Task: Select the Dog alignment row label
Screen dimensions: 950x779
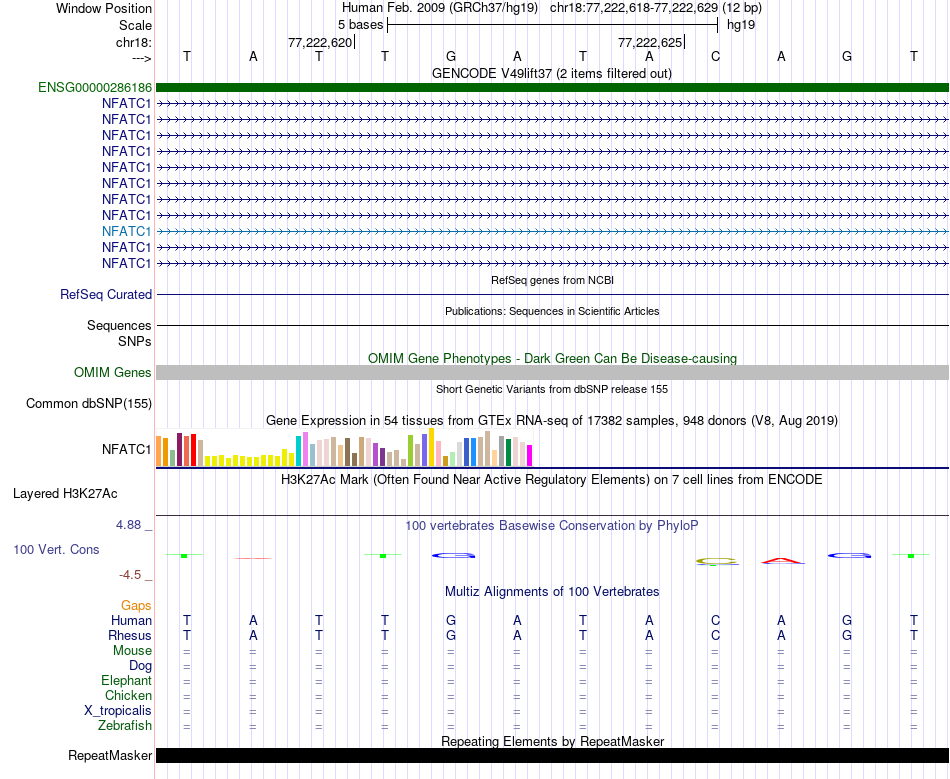Action: pyautogui.click(x=141, y=666)
